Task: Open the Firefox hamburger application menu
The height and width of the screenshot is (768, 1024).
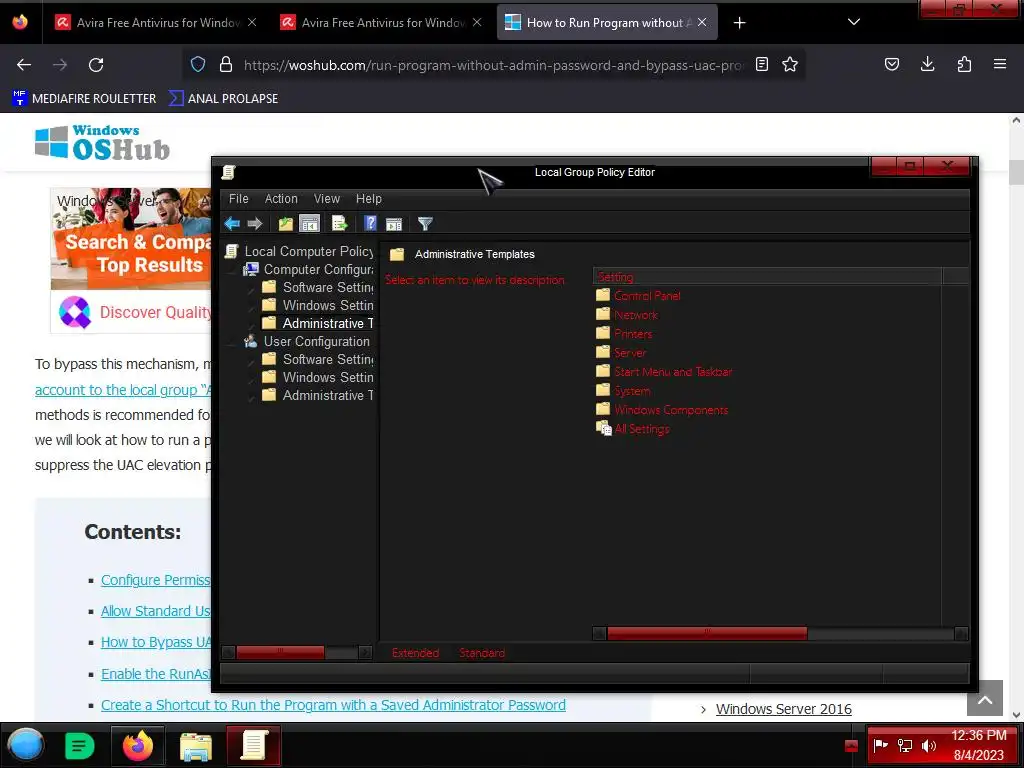Action: pyautogui.click(x=1000, y=64)
